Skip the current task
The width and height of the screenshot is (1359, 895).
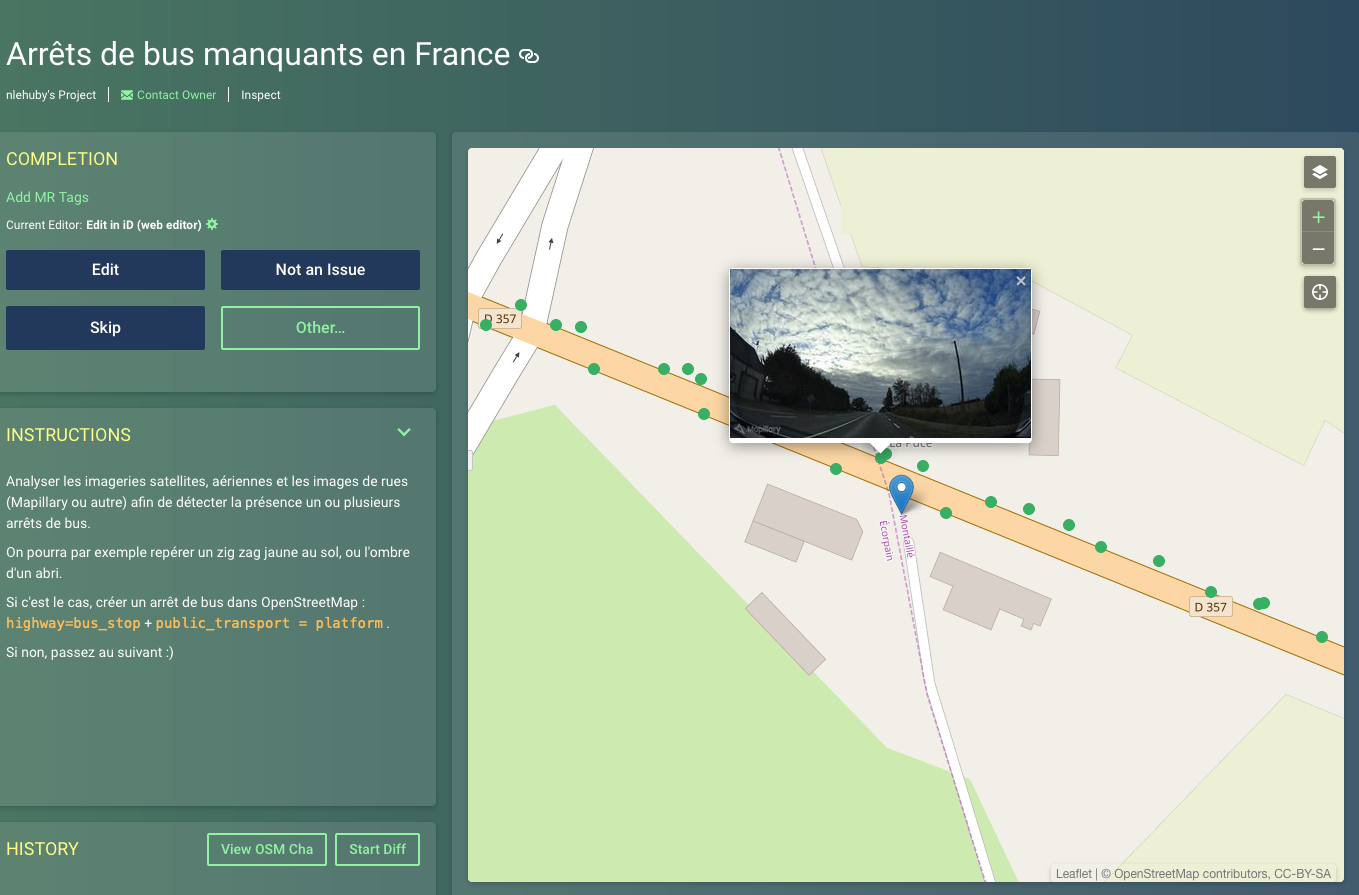point(105,327)
